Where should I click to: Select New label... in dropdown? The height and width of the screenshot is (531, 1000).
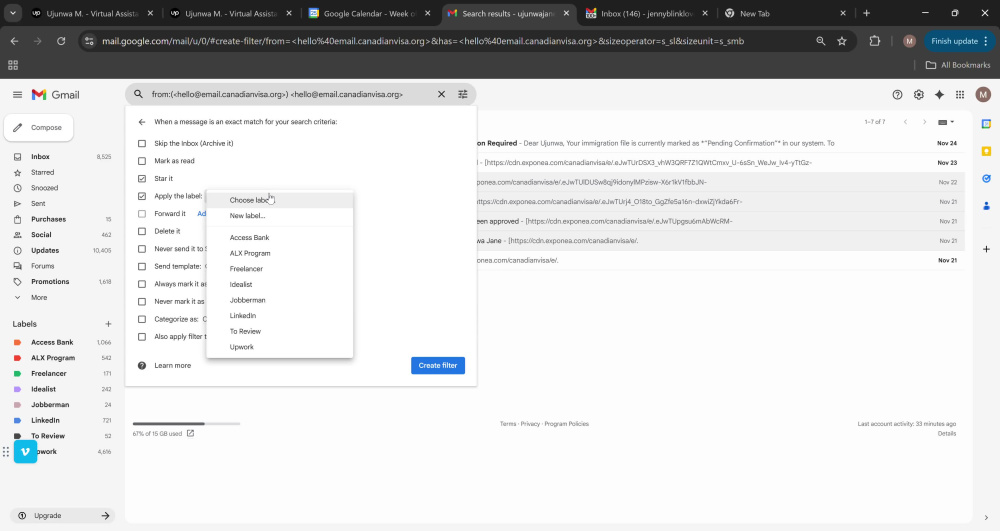pyautogui.click(x=279, y=215)
